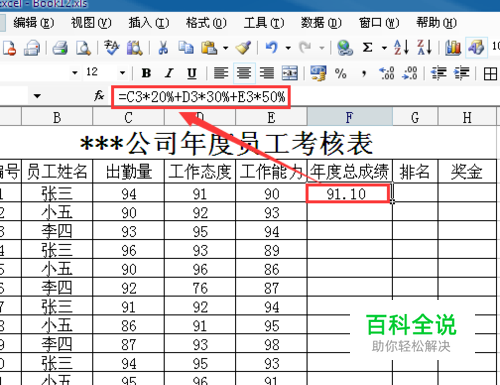The height and width of the screenshot is (385, 500).
Task: Open the Chart Wizard icon
Action: (x=453, y=48)
